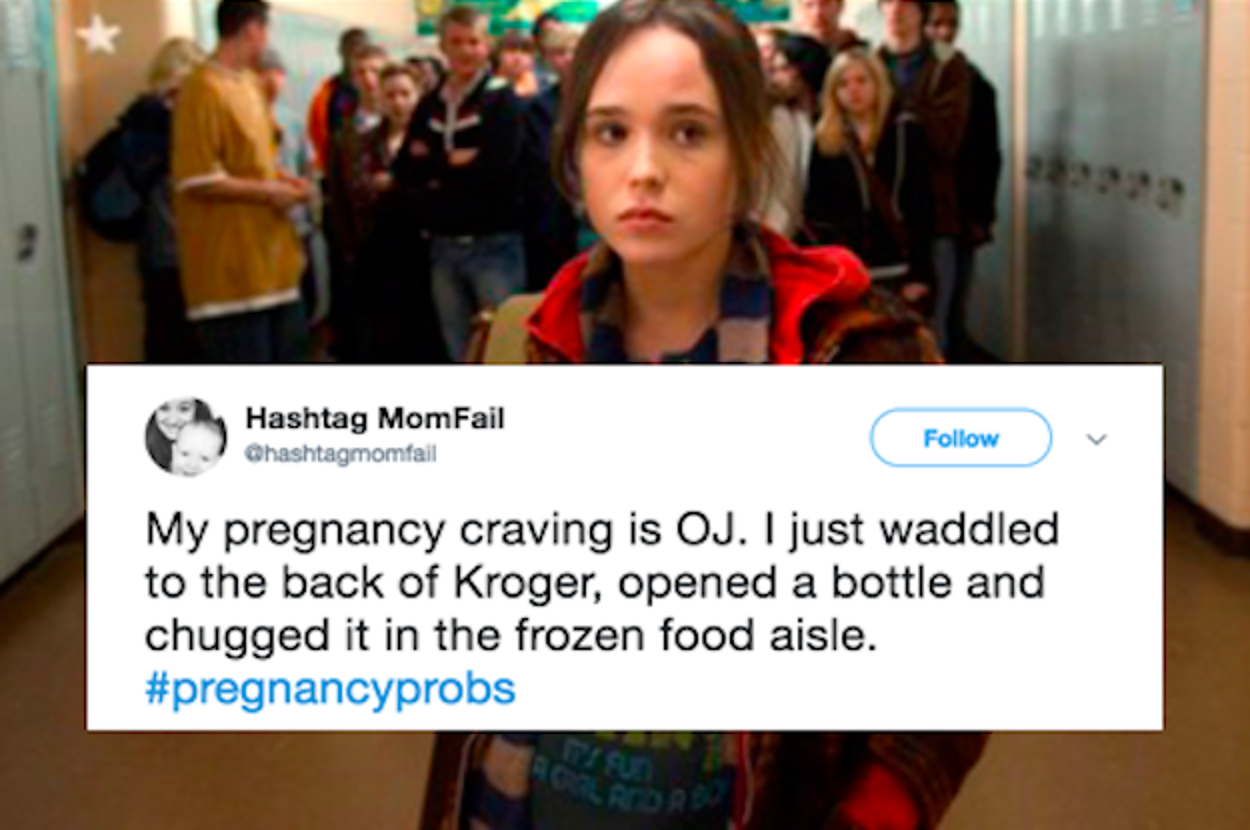Open the #pregnancyprobs hashtag link

pyautogui.click(x=330, y=689)
